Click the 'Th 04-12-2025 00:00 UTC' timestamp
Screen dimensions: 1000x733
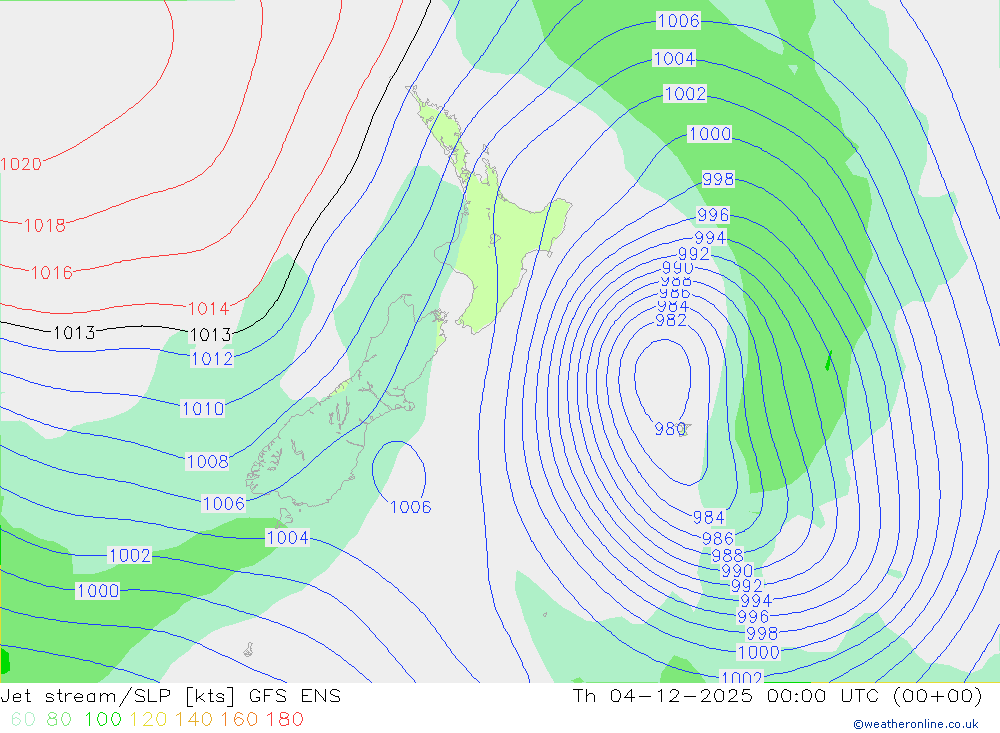(x=726, y=696)
